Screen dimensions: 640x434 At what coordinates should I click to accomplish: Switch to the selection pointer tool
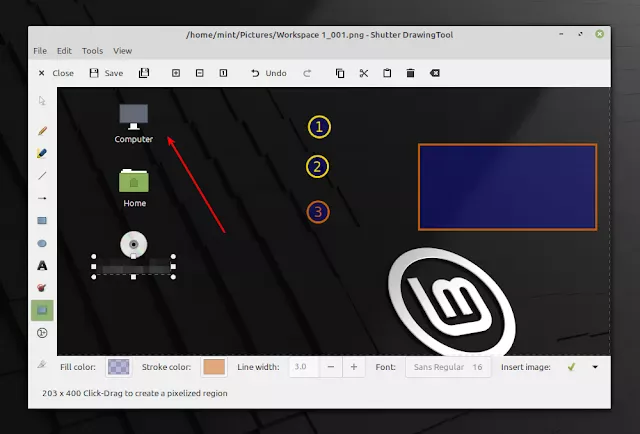(42, 100)
